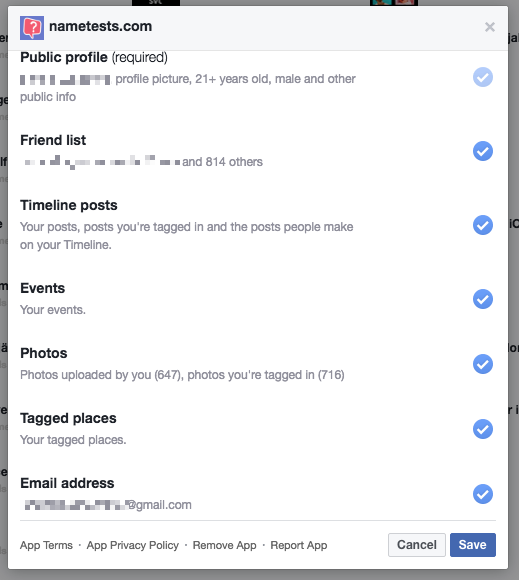Turn off Tagged places permission

pyautogui.click(x=483, y=429)
